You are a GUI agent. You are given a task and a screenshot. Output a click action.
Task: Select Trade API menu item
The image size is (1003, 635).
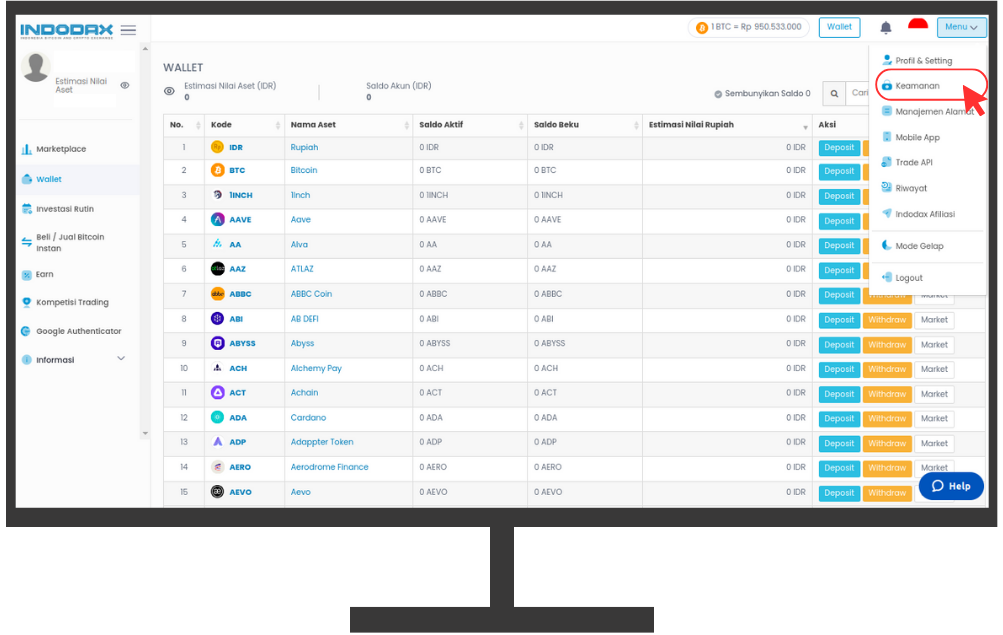tap(907, 162)
